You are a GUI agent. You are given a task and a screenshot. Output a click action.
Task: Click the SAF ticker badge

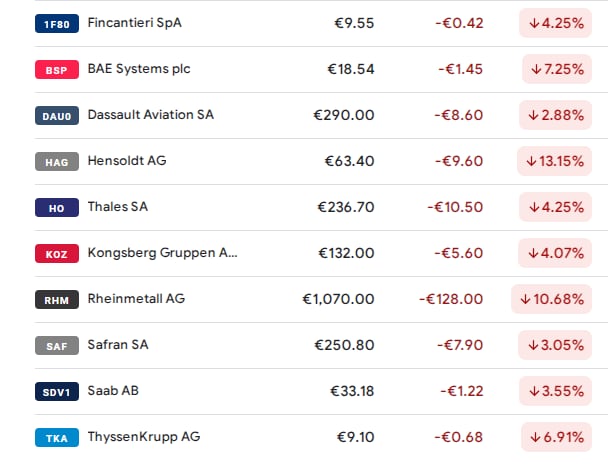coord(57,345)
